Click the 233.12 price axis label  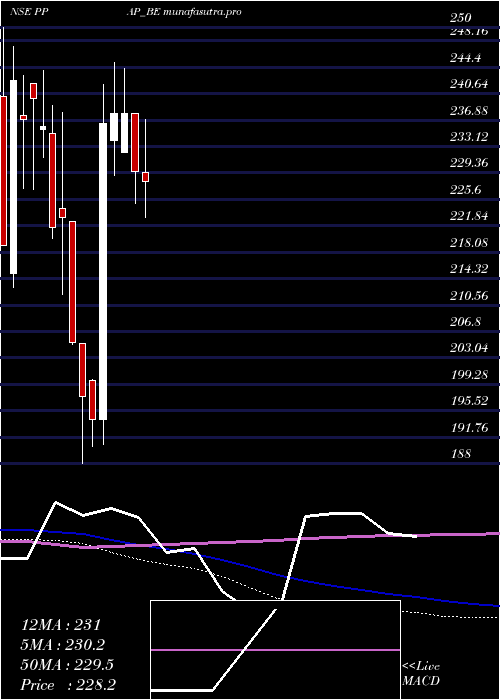469,137
